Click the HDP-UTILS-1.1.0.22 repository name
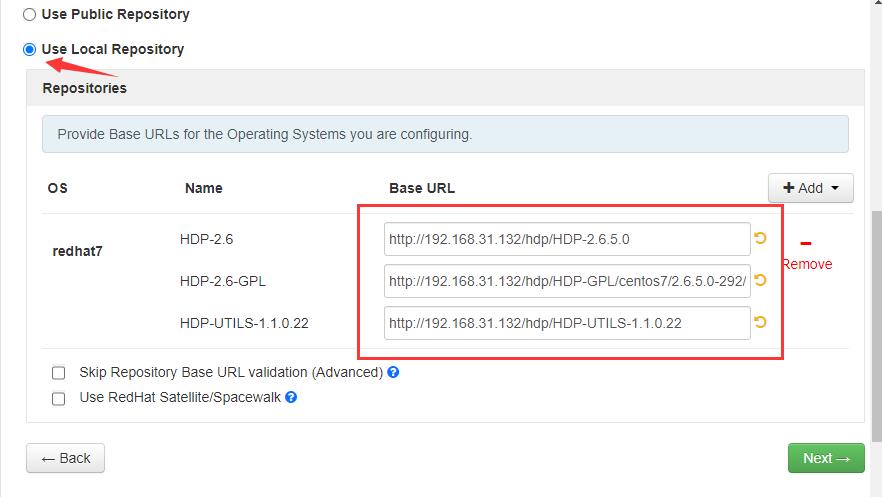 [244, 323]
